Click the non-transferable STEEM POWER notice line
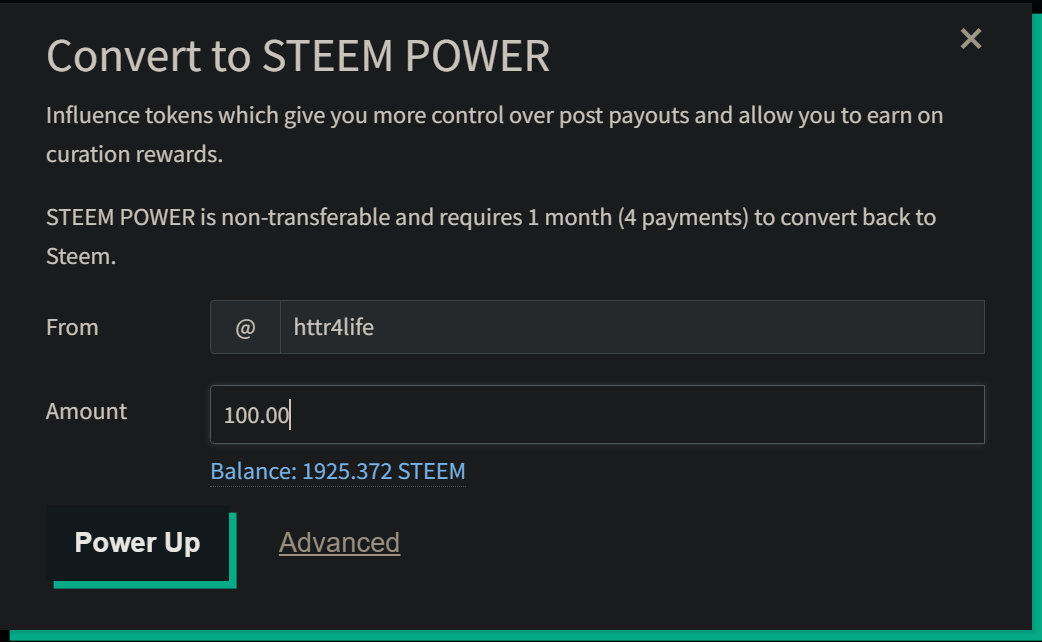This screenshot has height=642, width=1042. click(490, 217)
